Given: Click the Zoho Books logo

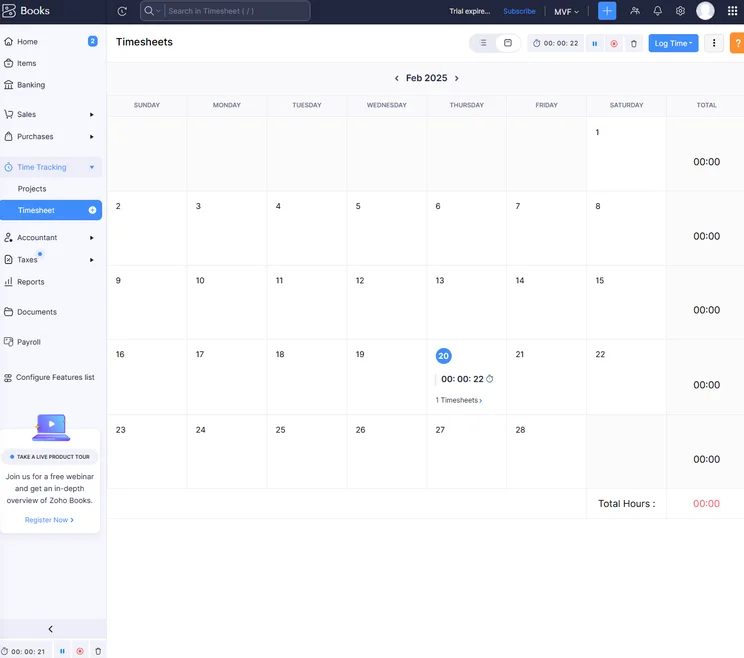Looking at the screenshot, I should click(26, 10).
